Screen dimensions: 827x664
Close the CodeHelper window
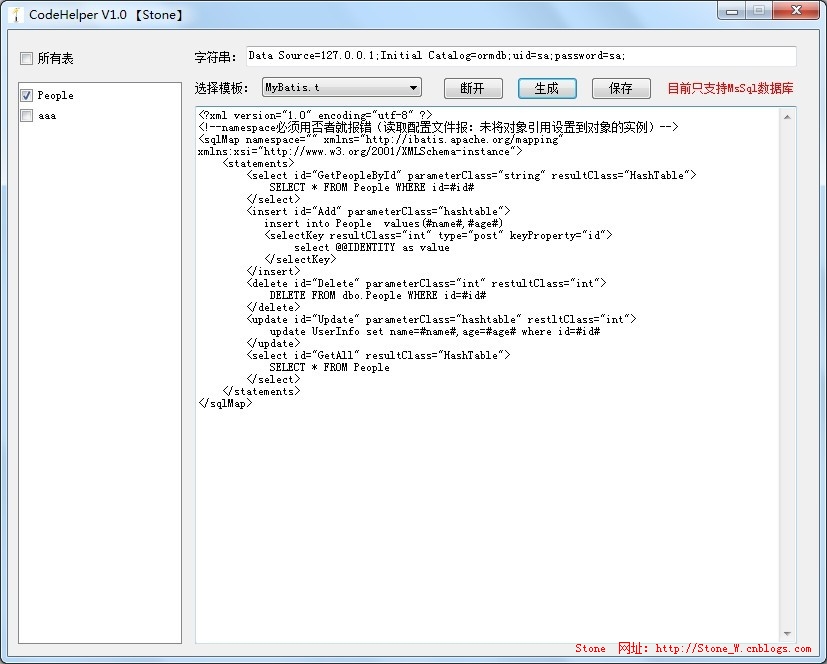(795, 11)
